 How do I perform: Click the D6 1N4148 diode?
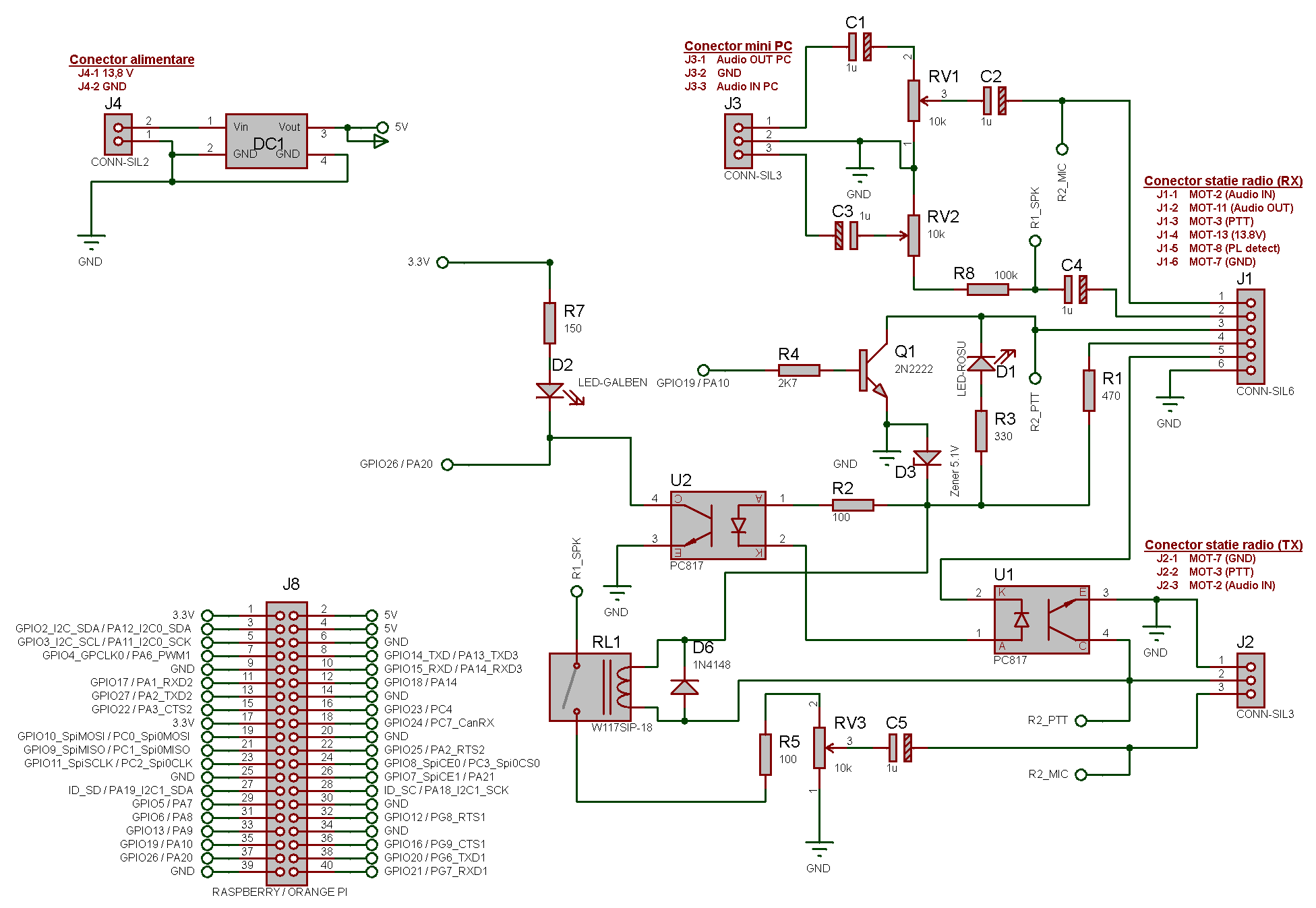[684, 686]
